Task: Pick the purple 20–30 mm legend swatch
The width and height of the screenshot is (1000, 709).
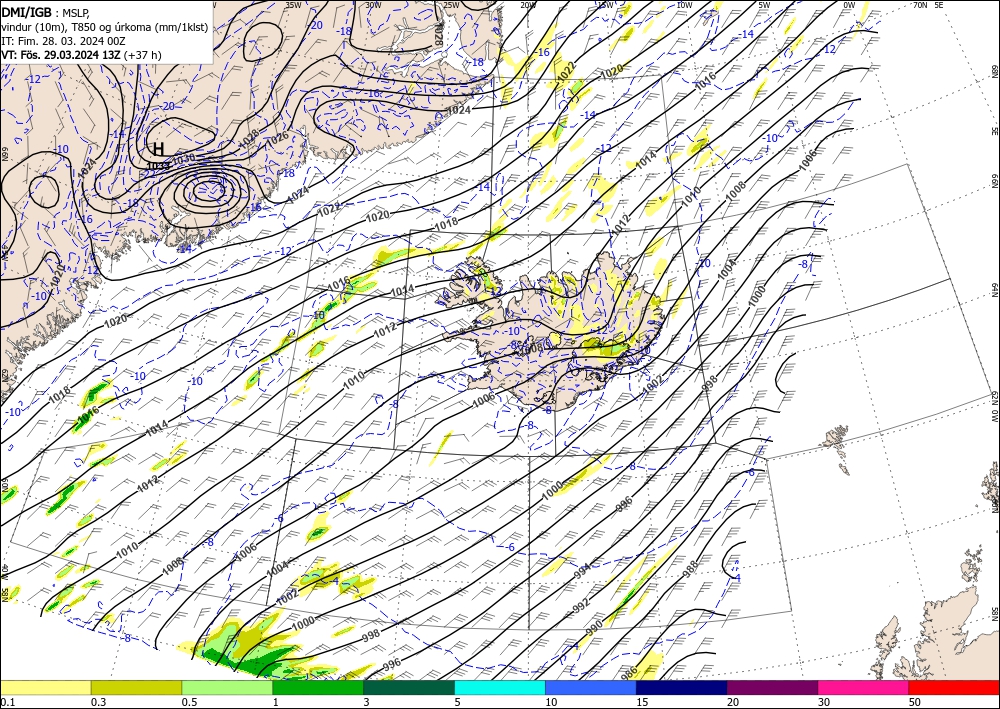Action: click(x=772, y=687)
